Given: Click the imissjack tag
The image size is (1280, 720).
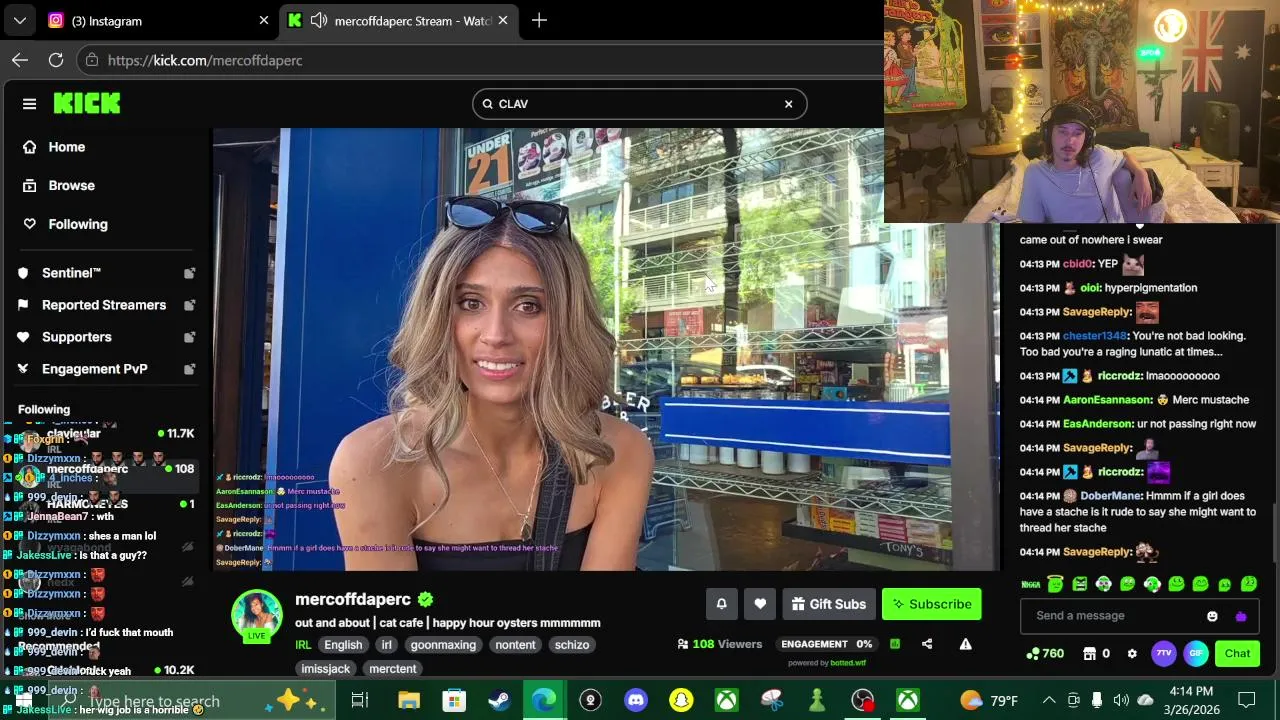Looking at the screenshot, I should pos(326,669).
